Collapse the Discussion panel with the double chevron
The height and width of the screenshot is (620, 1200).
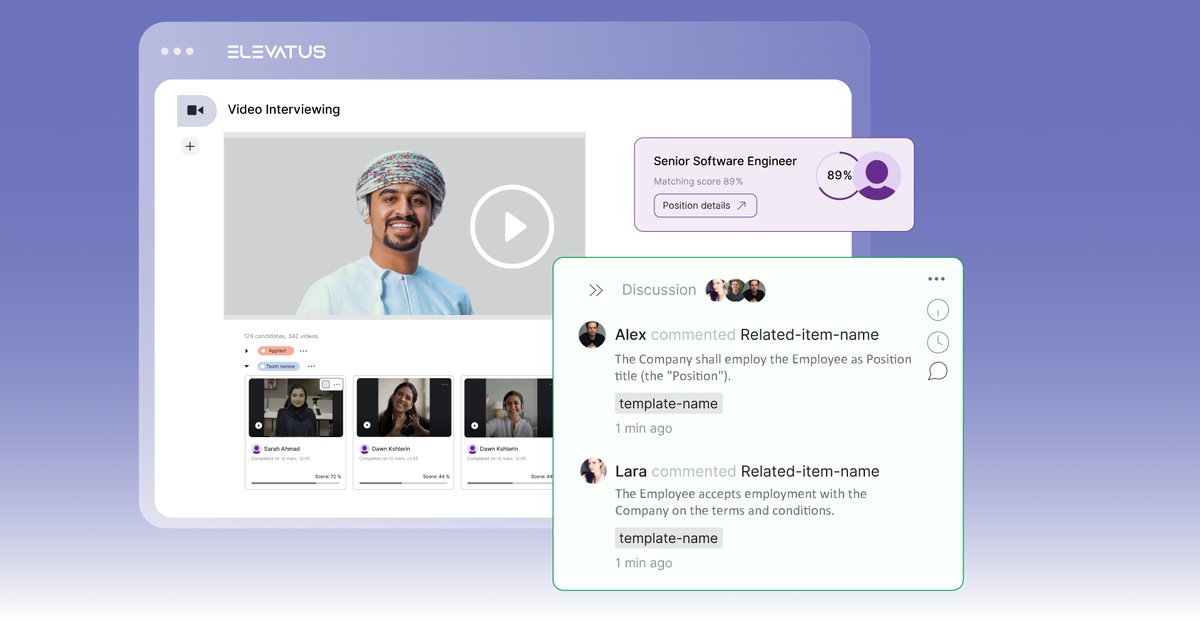tap(595, 290)
